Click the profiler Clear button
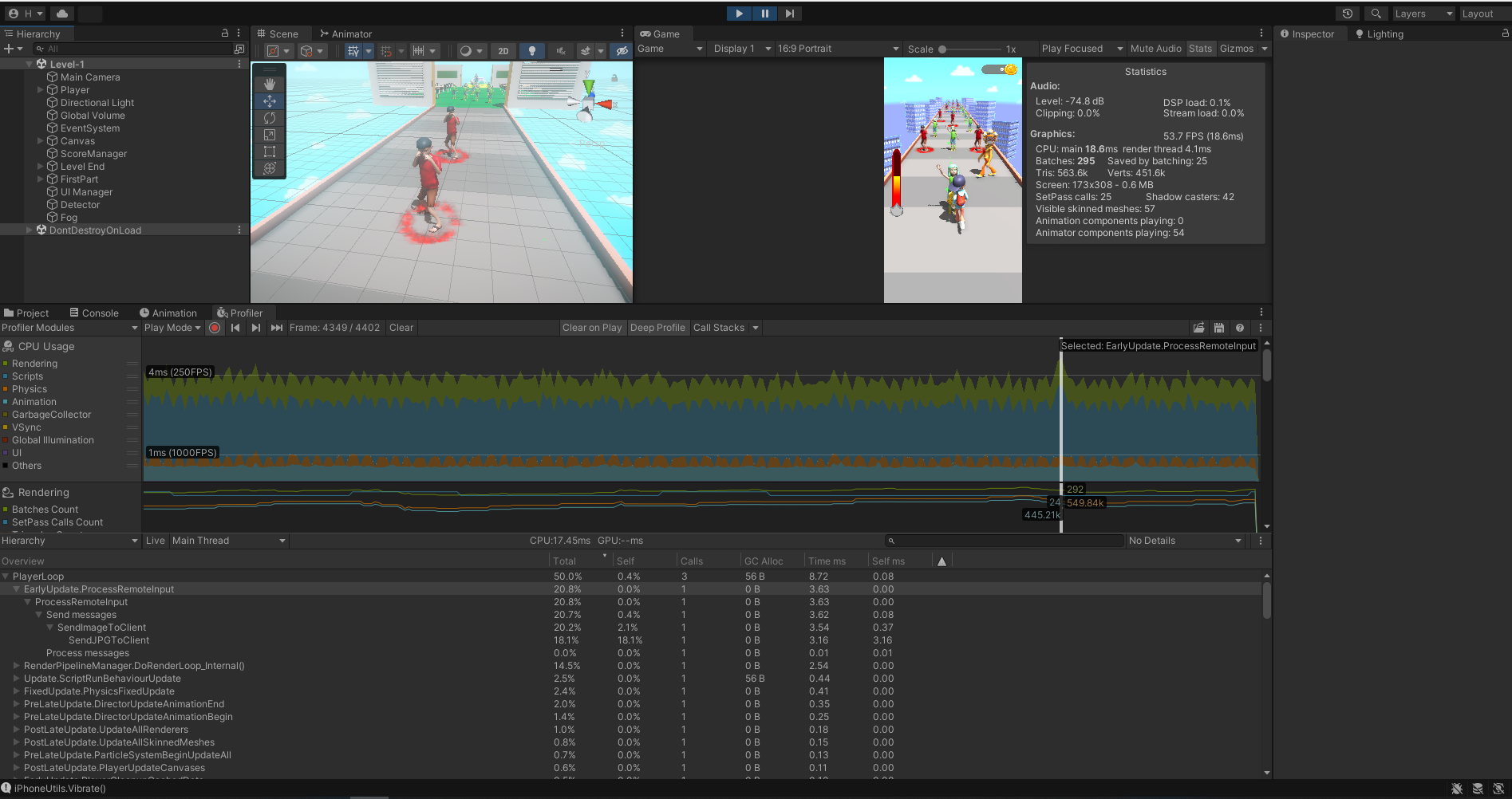This screenshot has width=1512, height=799. coord(401,328)
